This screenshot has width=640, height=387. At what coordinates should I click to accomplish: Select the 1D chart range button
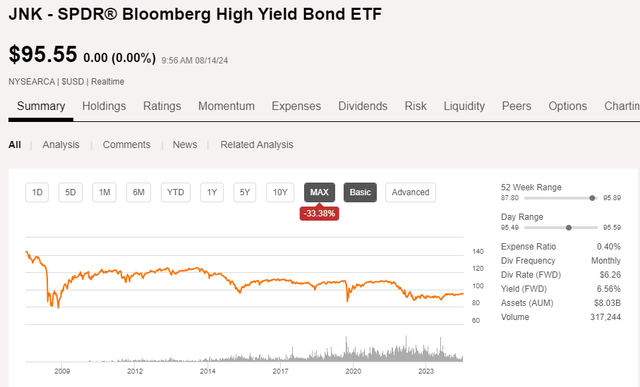tap(37, 192)
